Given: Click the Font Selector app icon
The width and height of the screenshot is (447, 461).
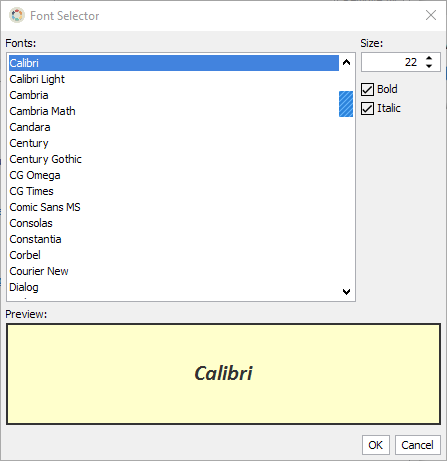Looking at the screenshot, I should [x=17, y=15].
